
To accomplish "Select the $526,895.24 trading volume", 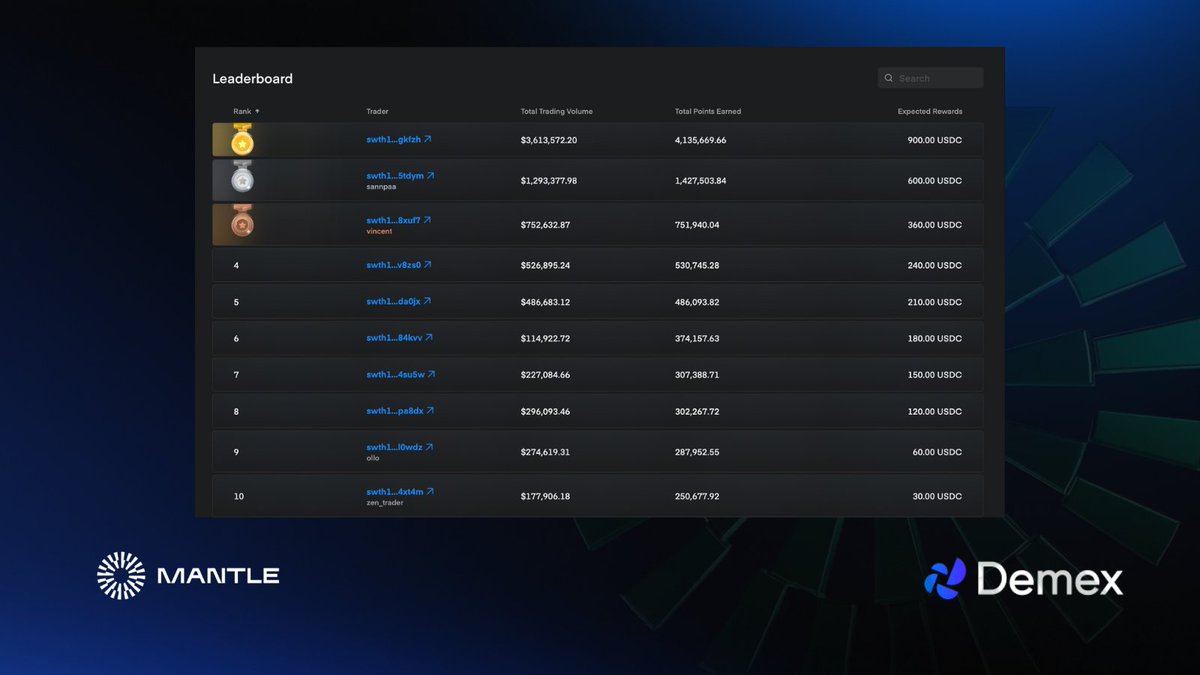I will coord(545,266).
